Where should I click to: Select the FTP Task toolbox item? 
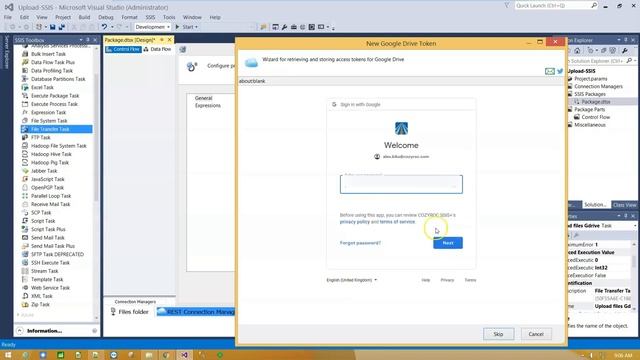coord(40,138)
